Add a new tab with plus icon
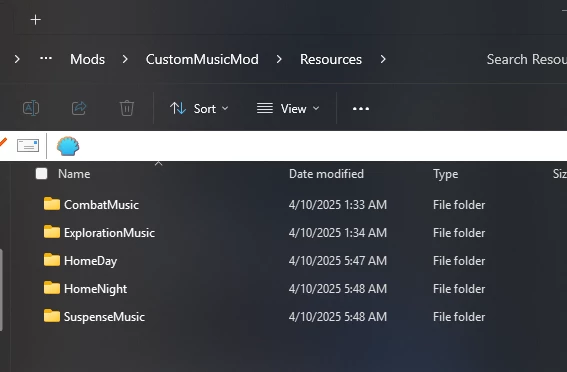 coord(35,20)
